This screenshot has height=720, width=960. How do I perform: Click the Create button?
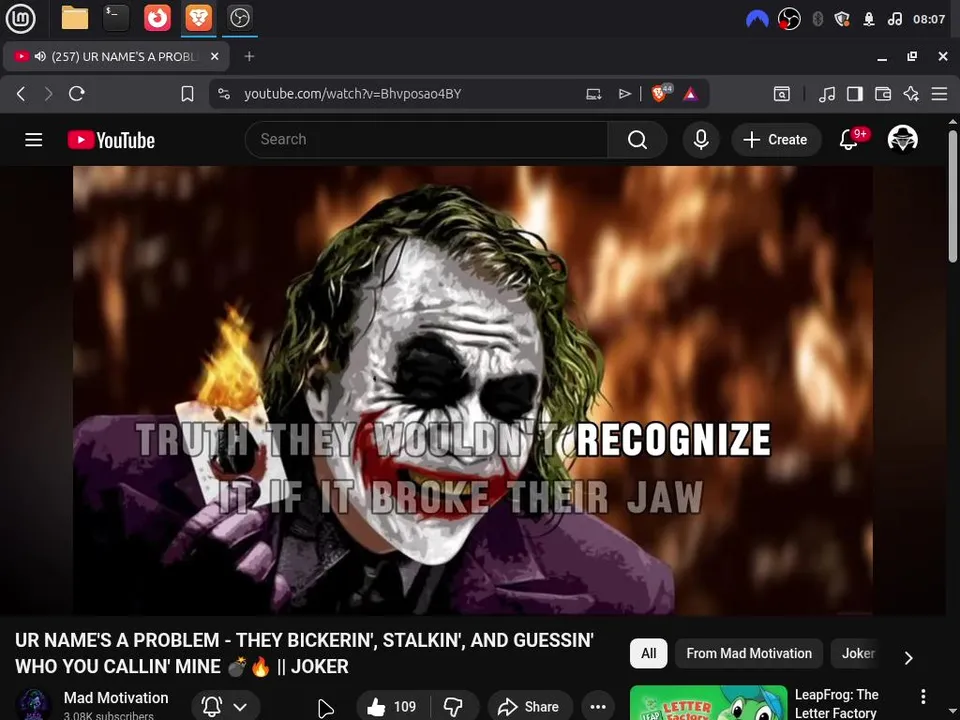(x=776, y=140)
